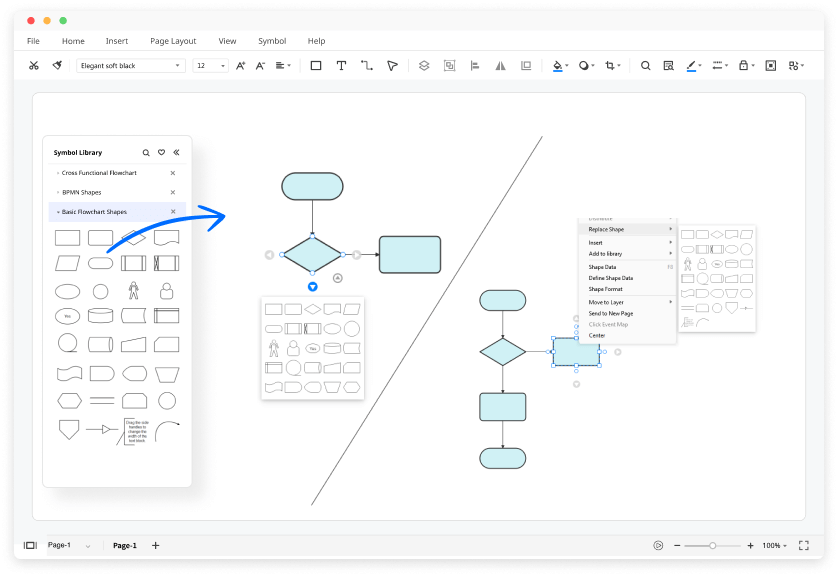Image resolution: width=838 pixels, height=576 pixels.
Task: Open the font theme dropdown Elegant soft black
Action: pos(131,65)
